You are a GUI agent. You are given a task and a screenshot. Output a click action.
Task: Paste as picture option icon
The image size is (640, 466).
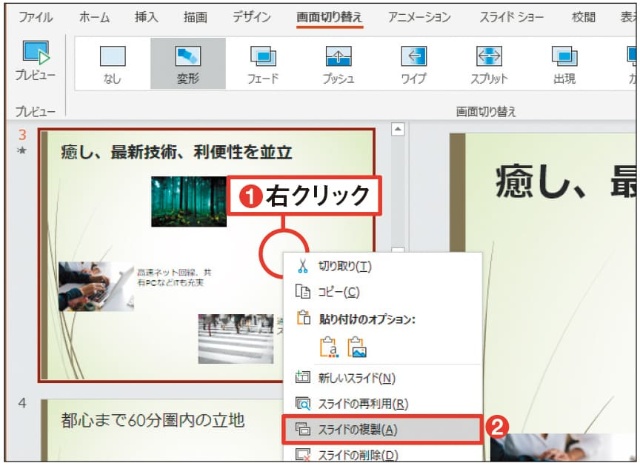(x=357, y=347)
